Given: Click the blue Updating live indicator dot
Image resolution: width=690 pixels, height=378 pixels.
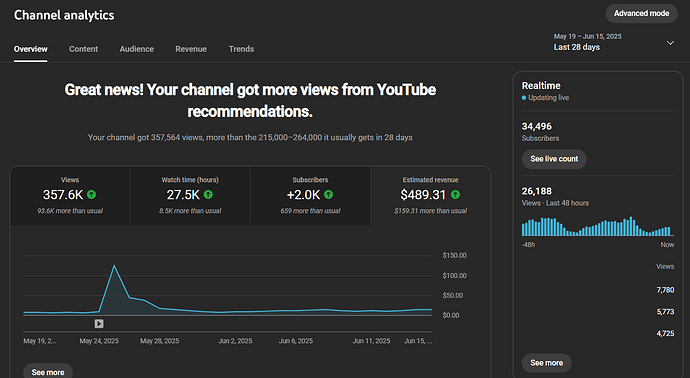Looking at the screenshot, I should pos(524,98).
